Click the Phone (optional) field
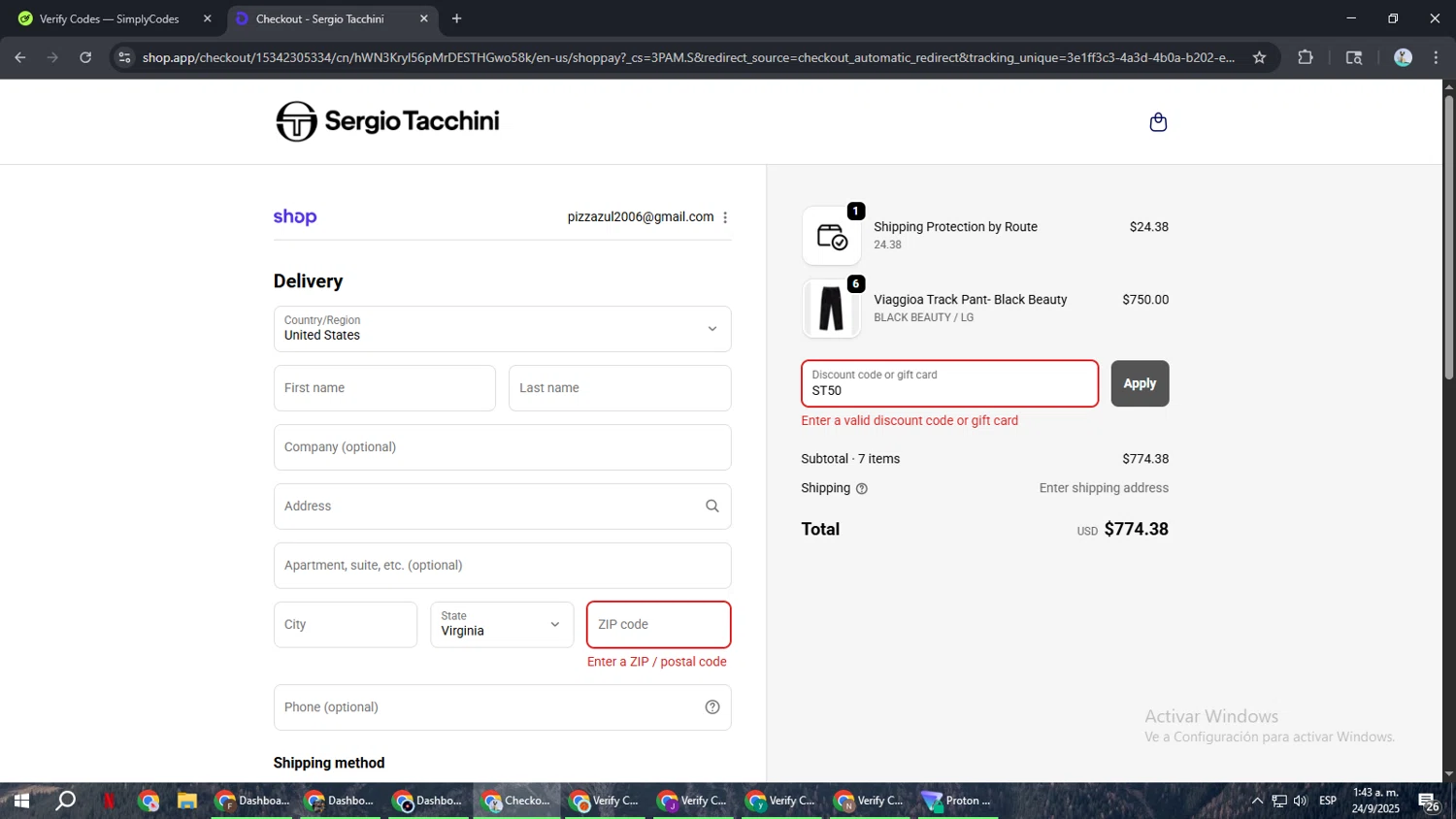This screenshot has width=1456, height=819. pyautogui.click(x=502, y=707)
